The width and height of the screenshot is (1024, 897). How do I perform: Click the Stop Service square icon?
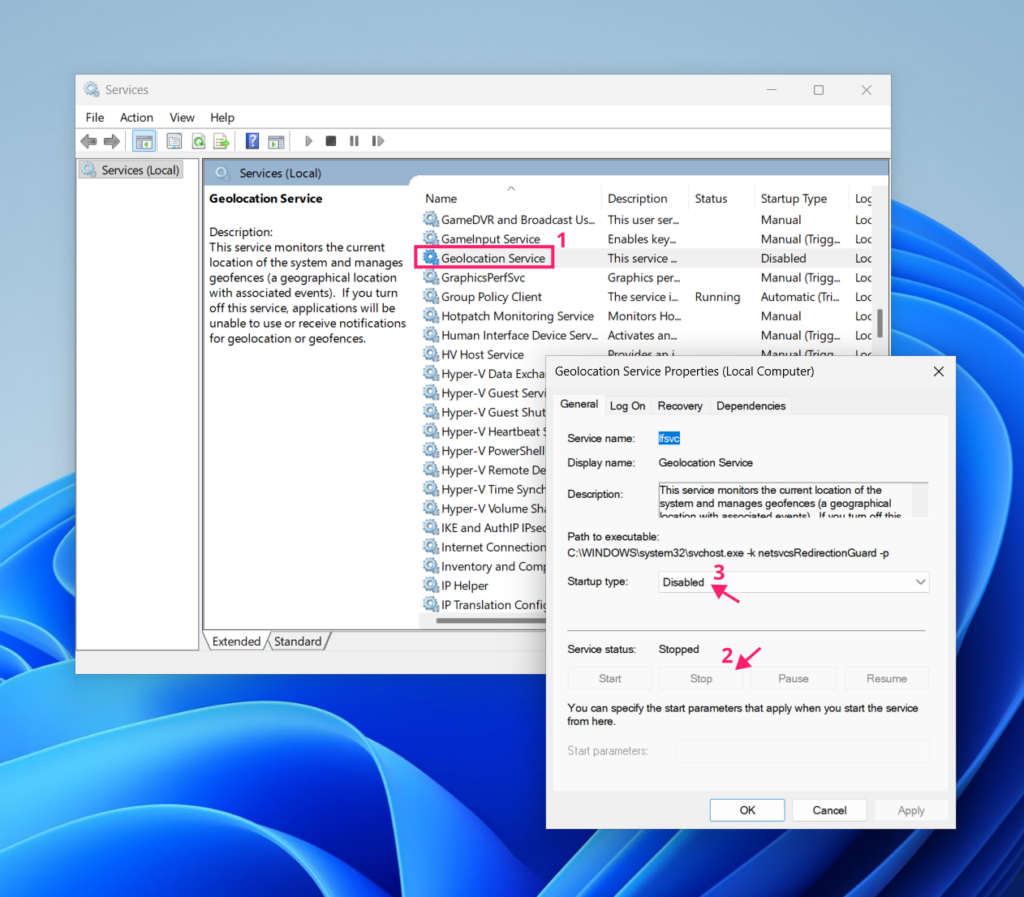click(331, 141)
